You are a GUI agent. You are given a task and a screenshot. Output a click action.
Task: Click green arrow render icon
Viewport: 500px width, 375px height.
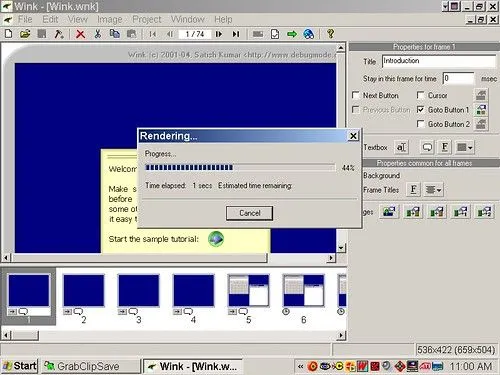tap(292, 34)
